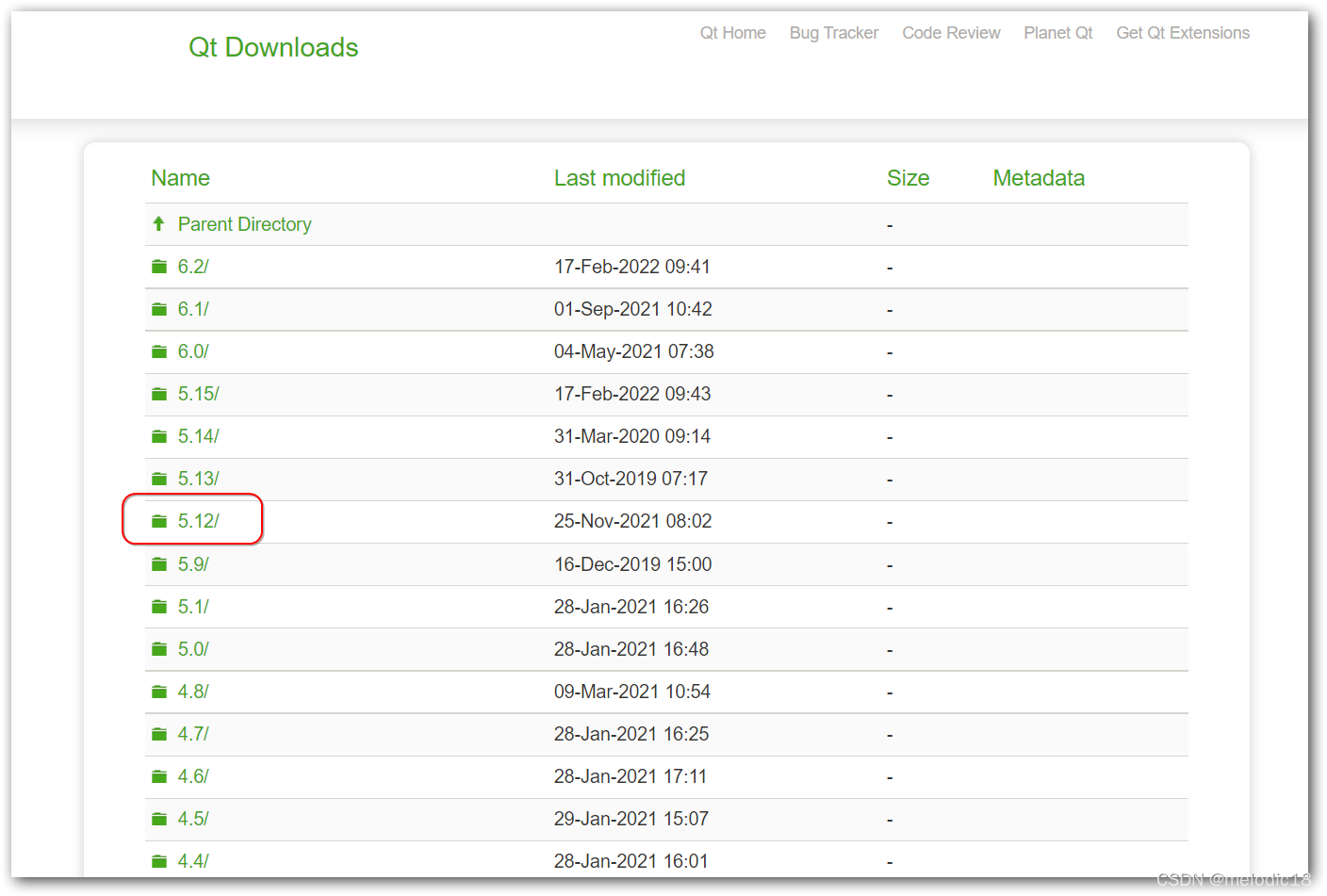The width and height of the screenshot is (1327, 896).
Task: Open the Parent Directory link
Action: [244, 224]
